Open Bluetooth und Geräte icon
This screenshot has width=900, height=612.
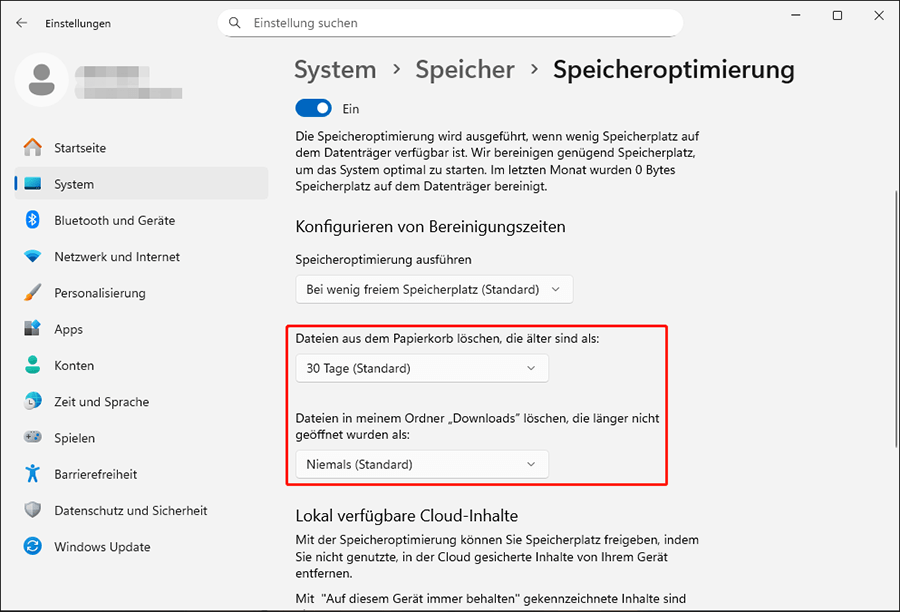[33, 220]
